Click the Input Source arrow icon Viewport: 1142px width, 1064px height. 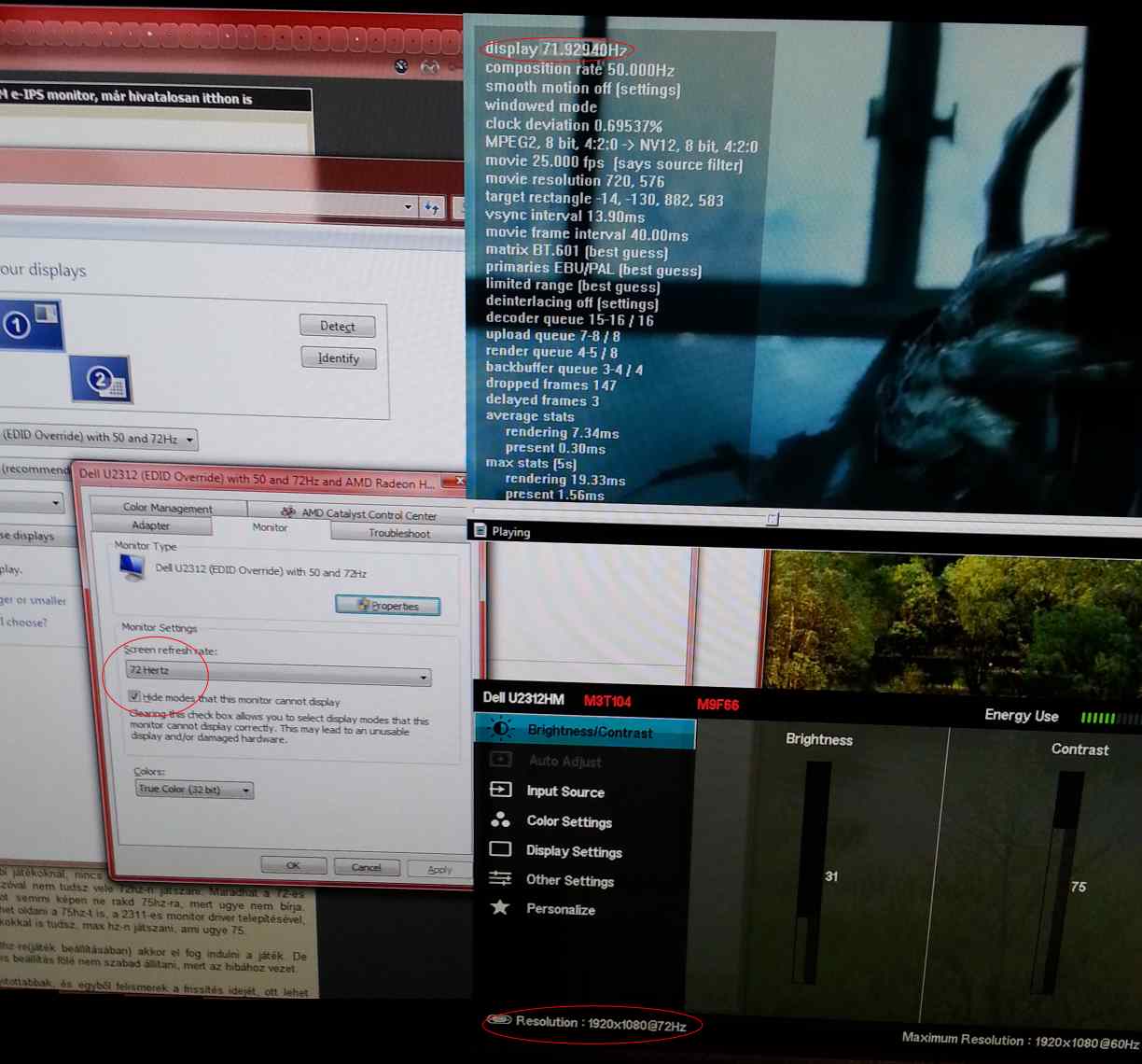pos(500,790)
